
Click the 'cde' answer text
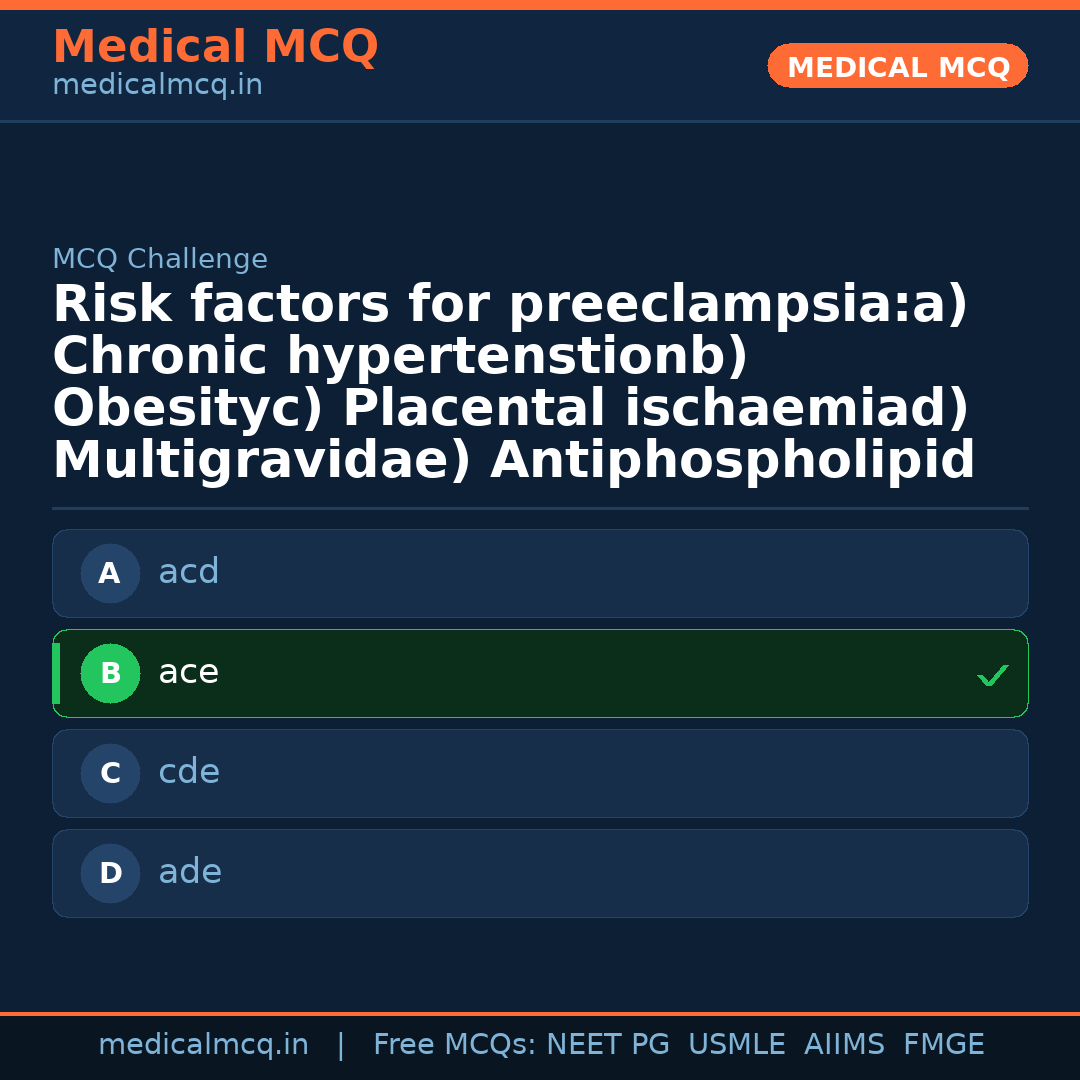(x=189, y=772)
